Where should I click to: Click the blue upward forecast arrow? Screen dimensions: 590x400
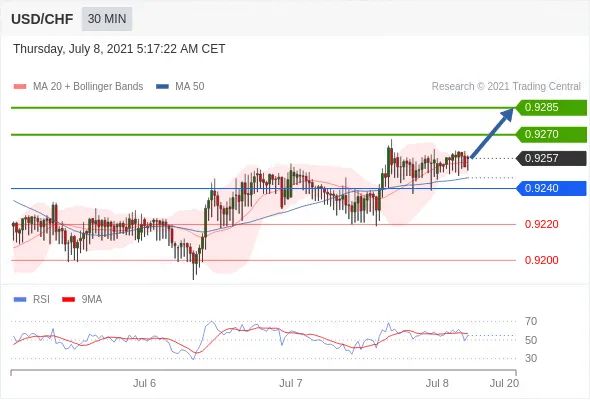click(x=492, y=133)
